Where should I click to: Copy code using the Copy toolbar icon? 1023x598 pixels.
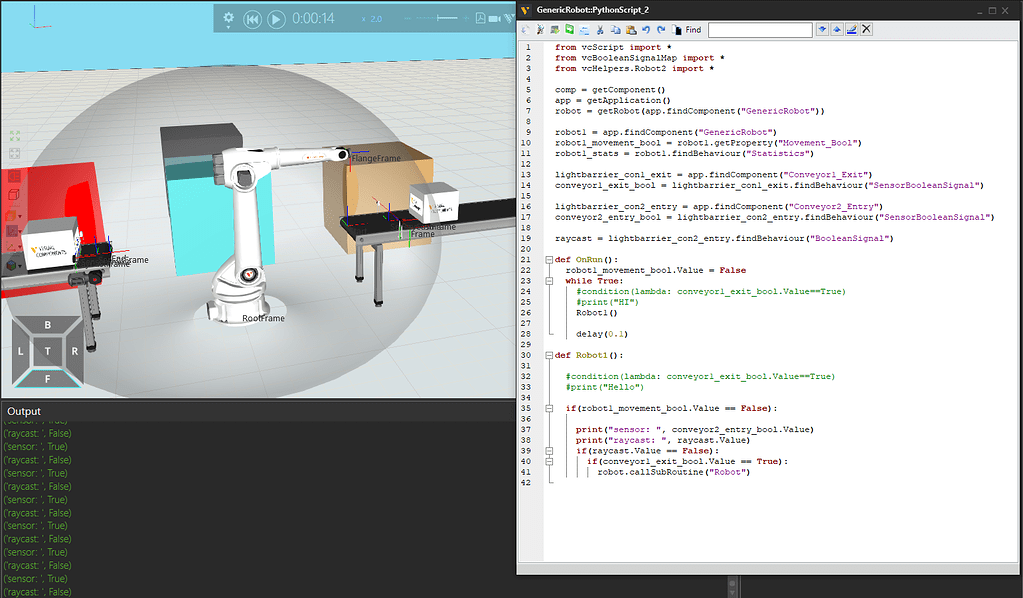617,29
